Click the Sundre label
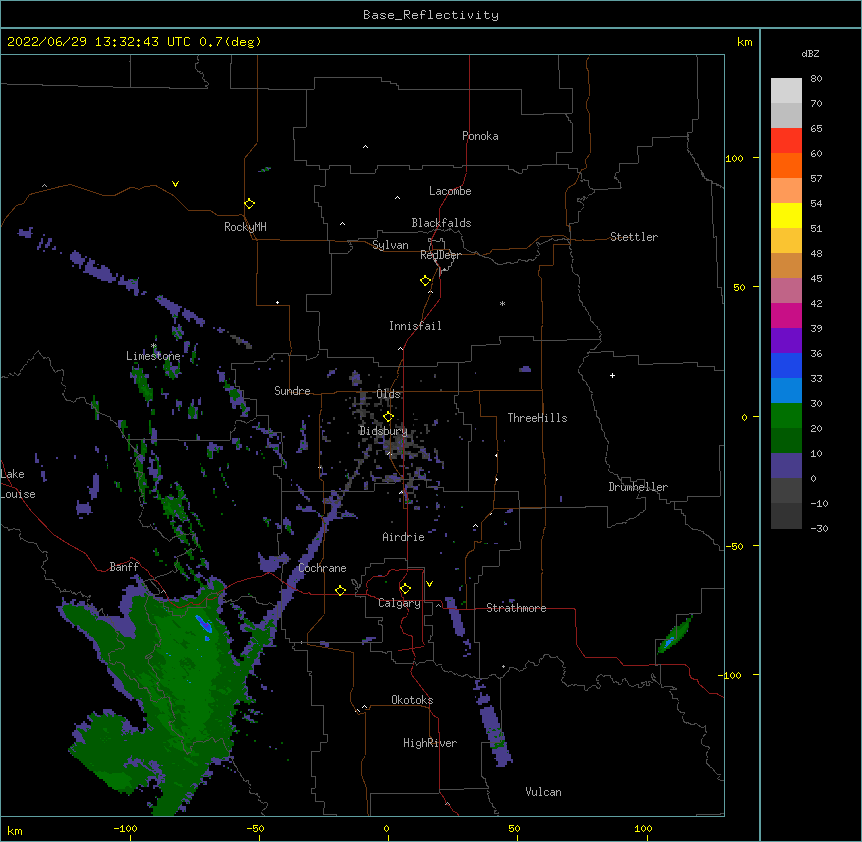Viewport: 862px width, 842px height. [292, 391]
